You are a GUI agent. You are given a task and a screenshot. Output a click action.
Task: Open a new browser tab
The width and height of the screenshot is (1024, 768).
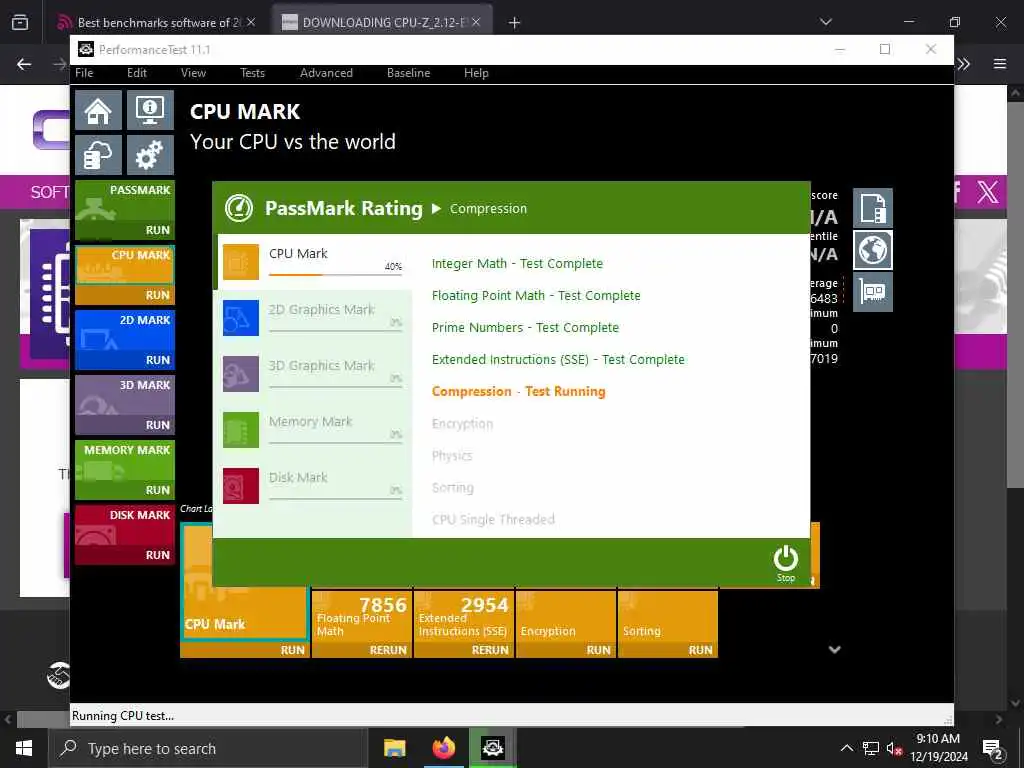click(x=515, y=22)
